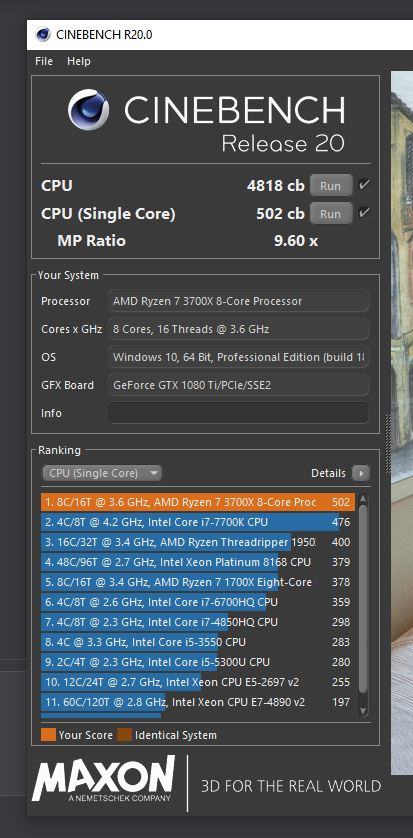This screenshot has width=413, height=838.
Task: Click the Cores x GHz field value
Action: (238, 329)
